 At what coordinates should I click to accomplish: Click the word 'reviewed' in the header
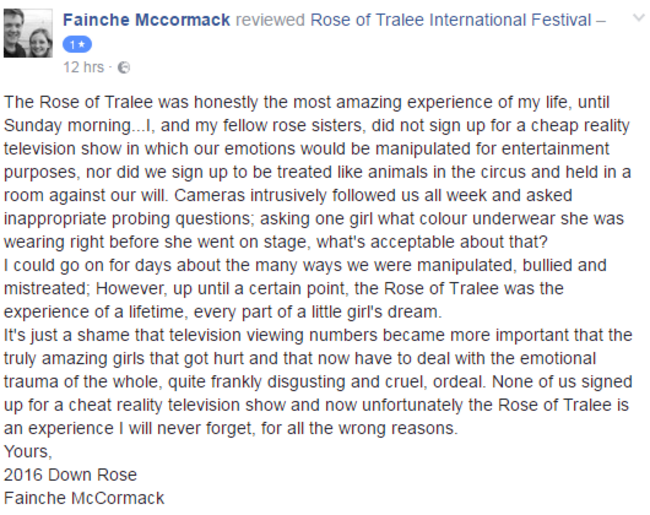point(270,20)
